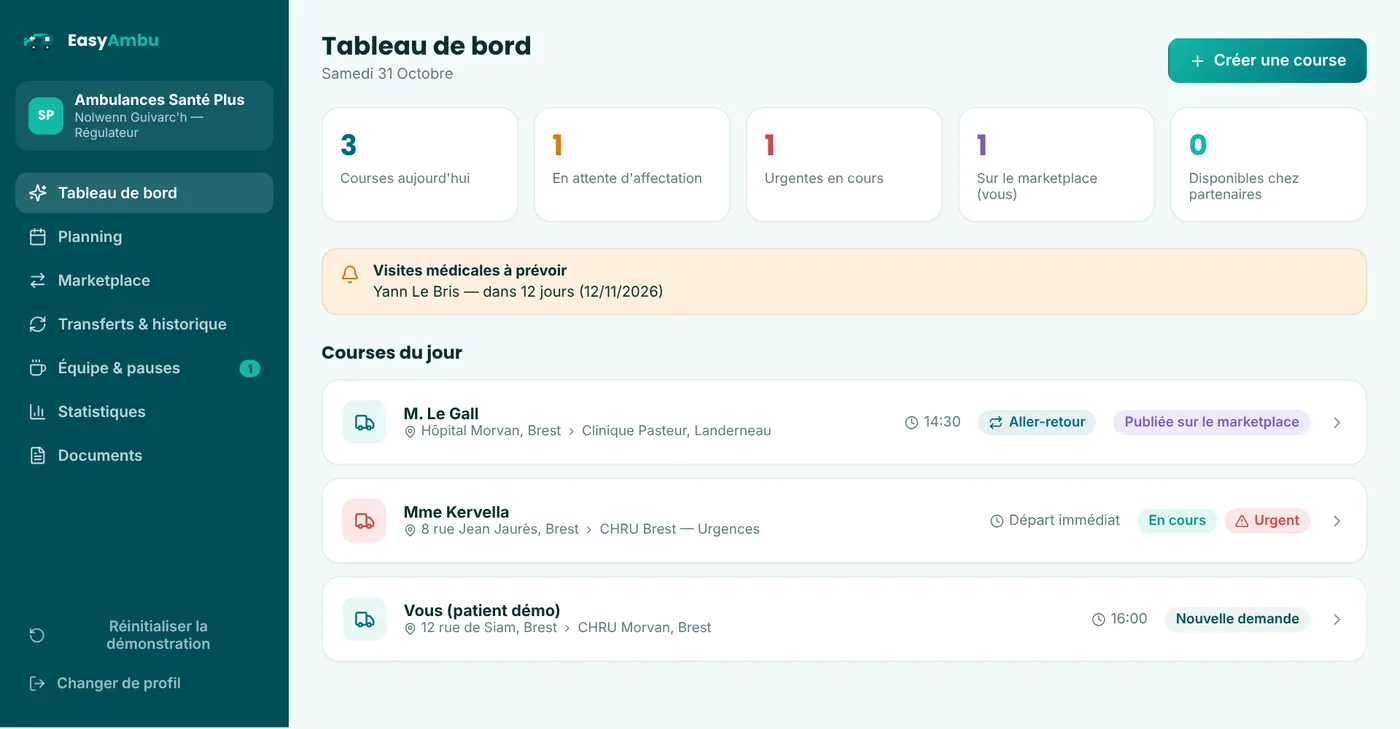Open the Statistiques page
1400x729 pixels.
pos(144,412)
